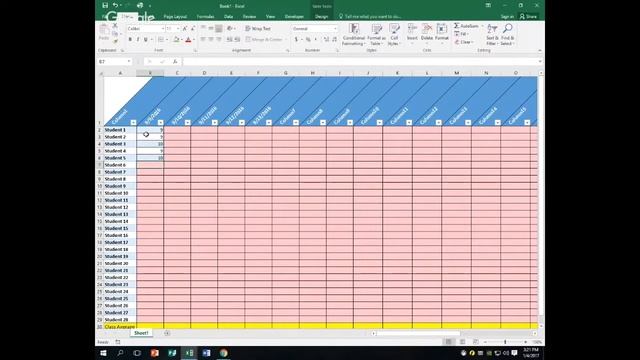The image size is (640, 360).
Task: Open the Fill menu
Action: click(x=461, y=34)
